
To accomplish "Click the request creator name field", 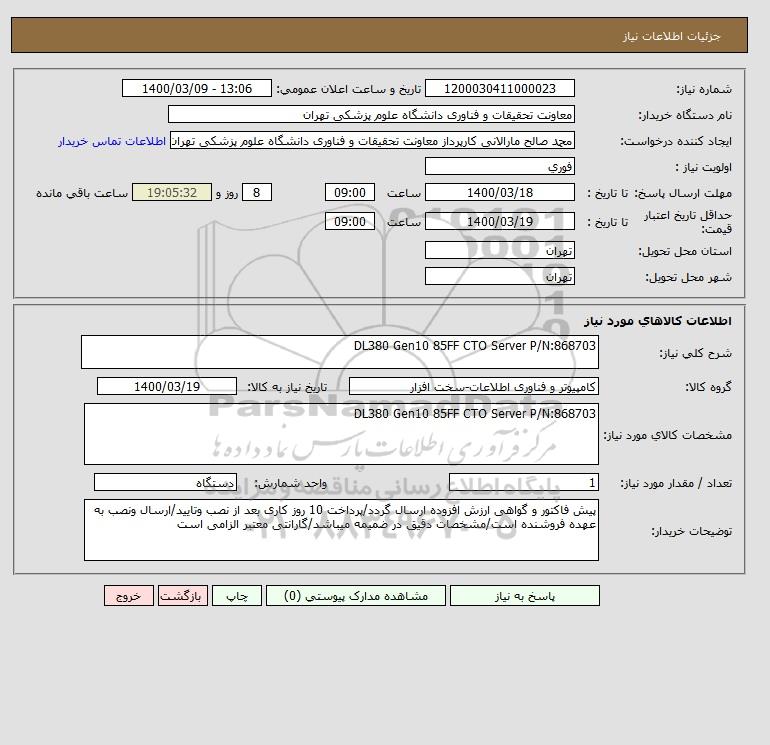I will click(x=372, y=140).
